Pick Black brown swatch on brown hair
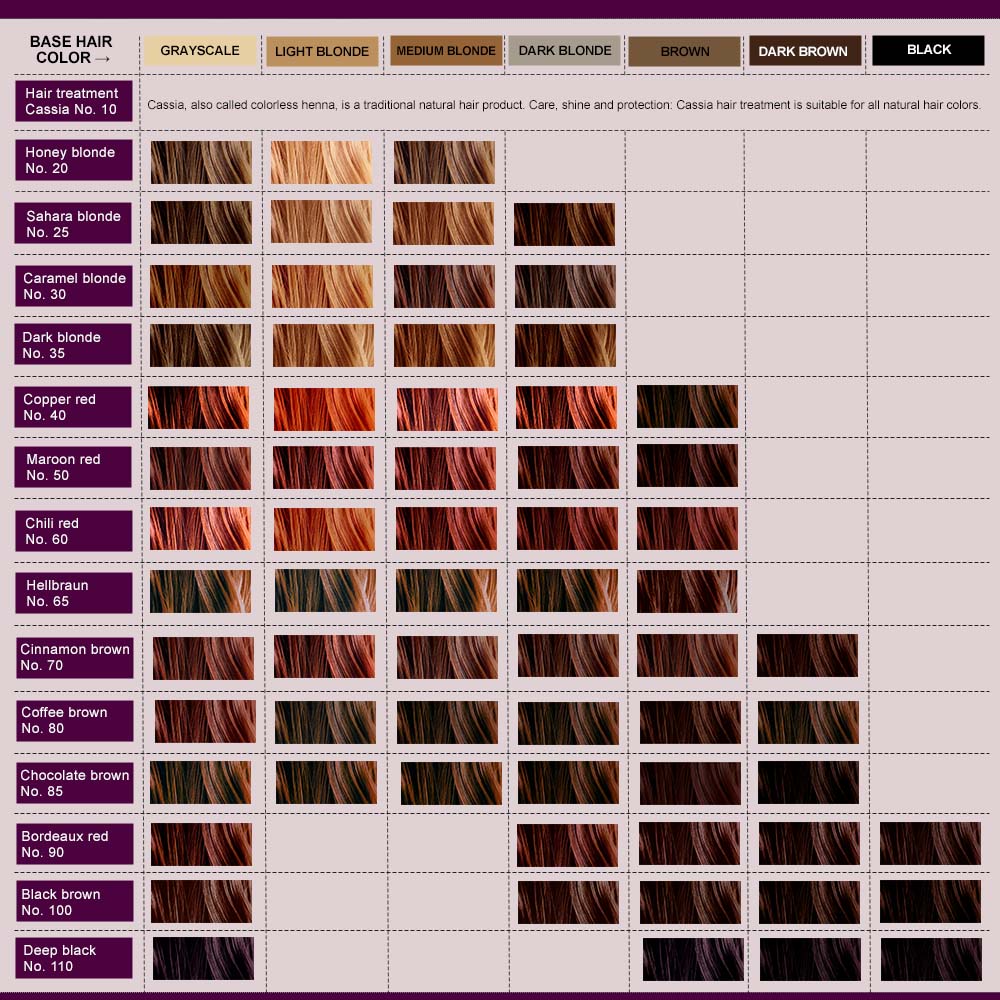The height and width of the screenshot is (1000, 1000). [691, 903]
